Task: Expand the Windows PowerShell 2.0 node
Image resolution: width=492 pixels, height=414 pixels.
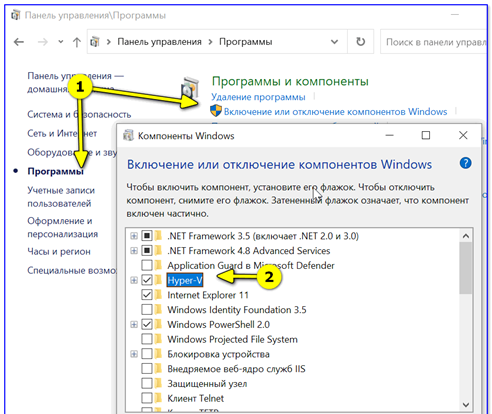Action: click(134, 325)
